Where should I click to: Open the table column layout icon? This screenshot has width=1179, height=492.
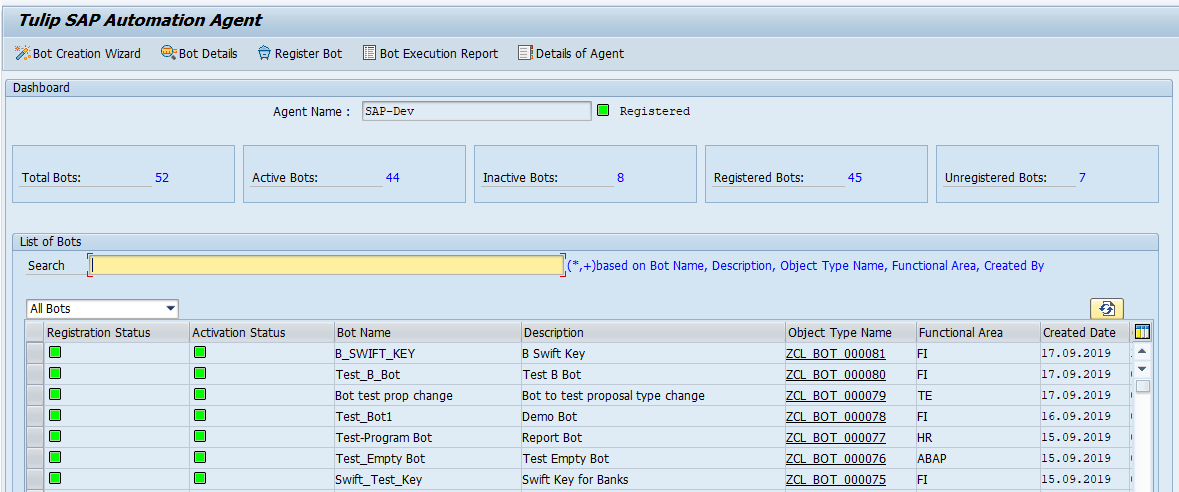click(x=1142, y=333)
